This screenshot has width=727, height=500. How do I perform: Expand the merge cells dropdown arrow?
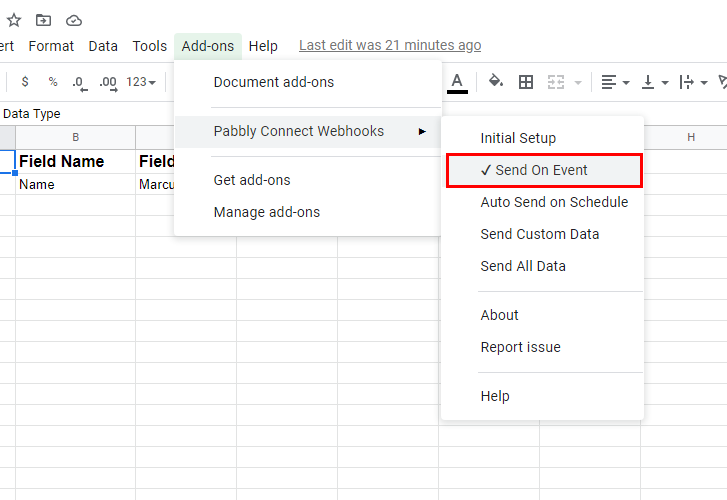point(578,83)
